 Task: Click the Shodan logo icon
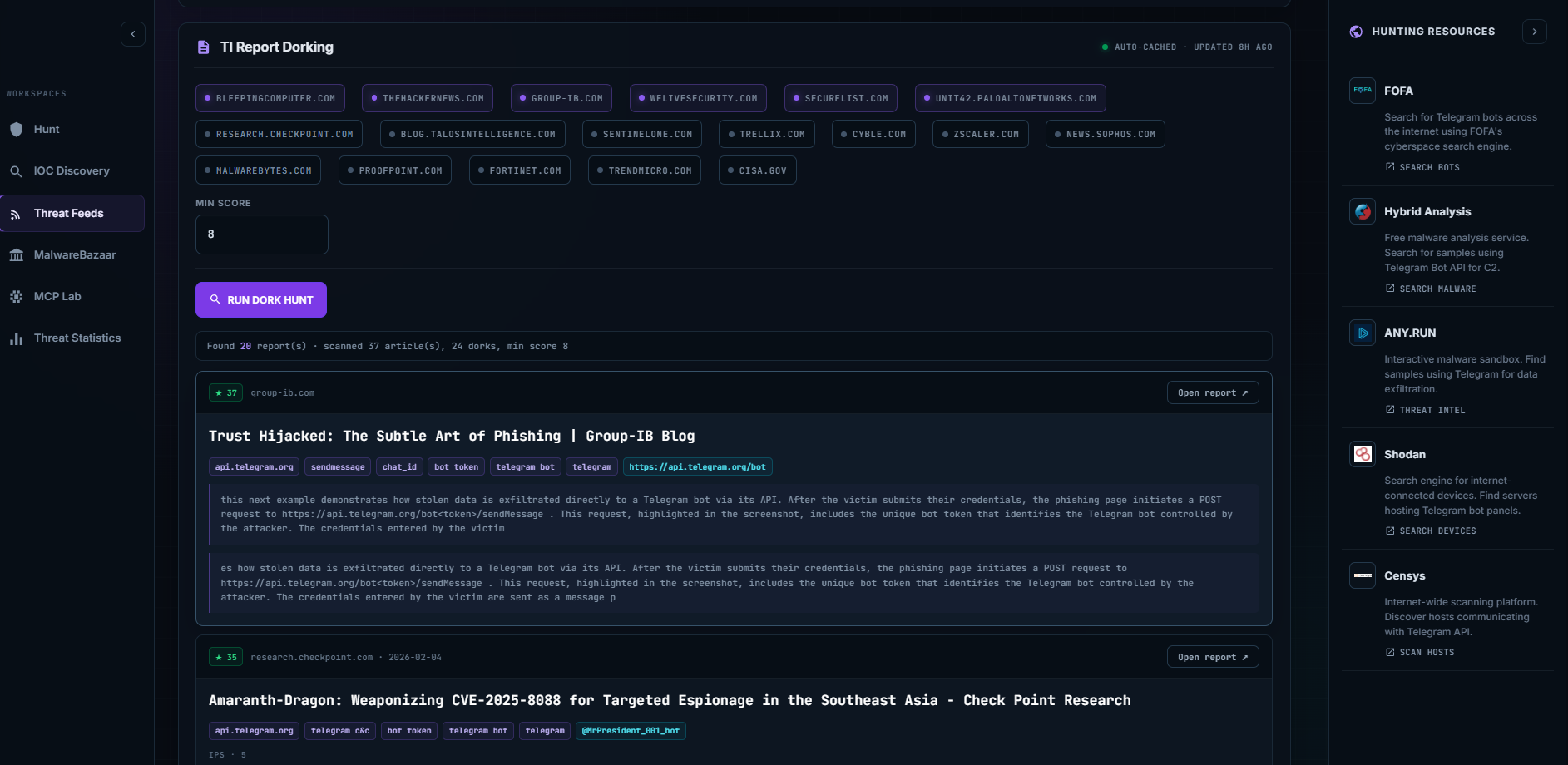coord(1363,454)
